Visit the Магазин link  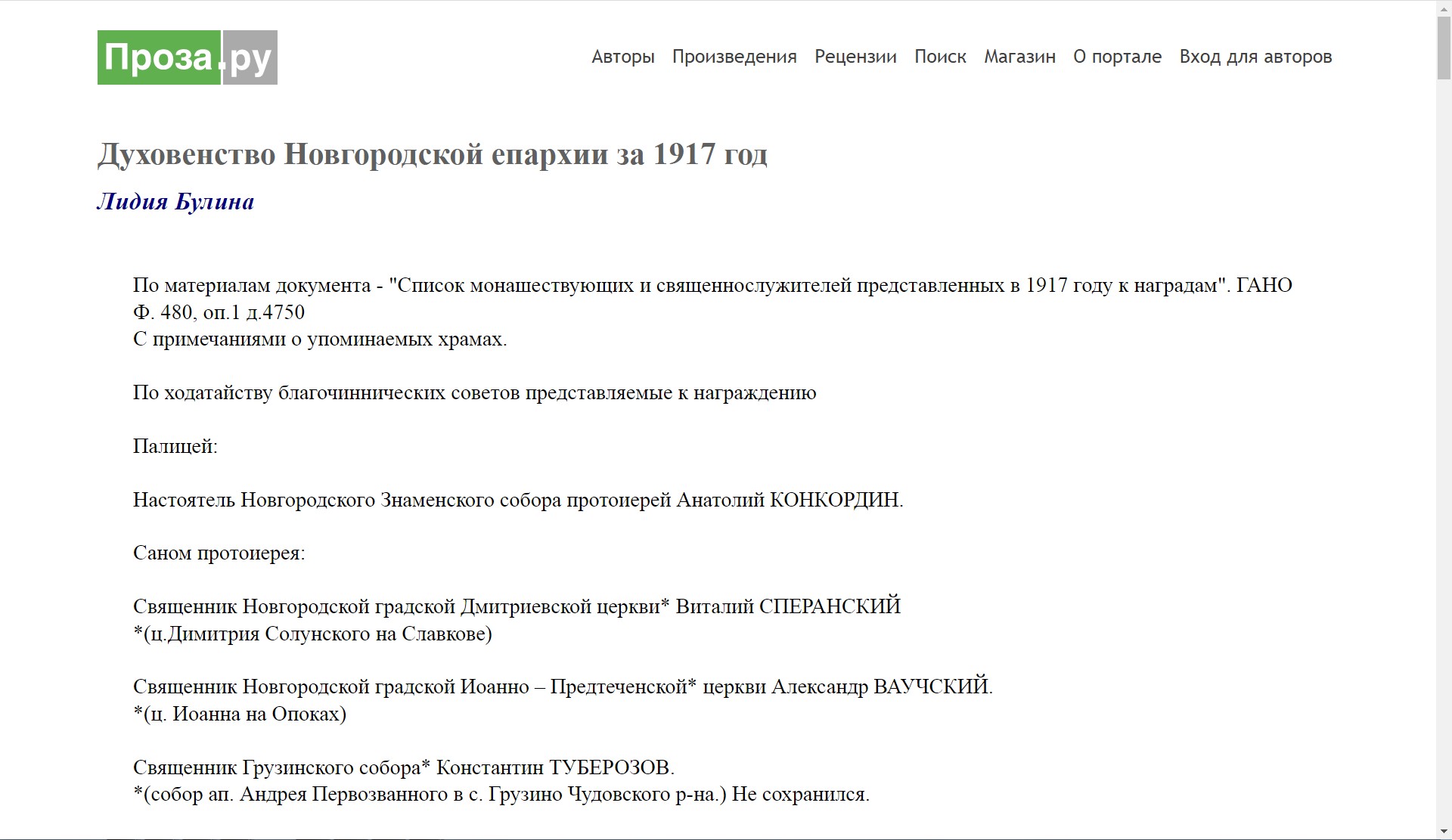click(x=1019, y=57)
